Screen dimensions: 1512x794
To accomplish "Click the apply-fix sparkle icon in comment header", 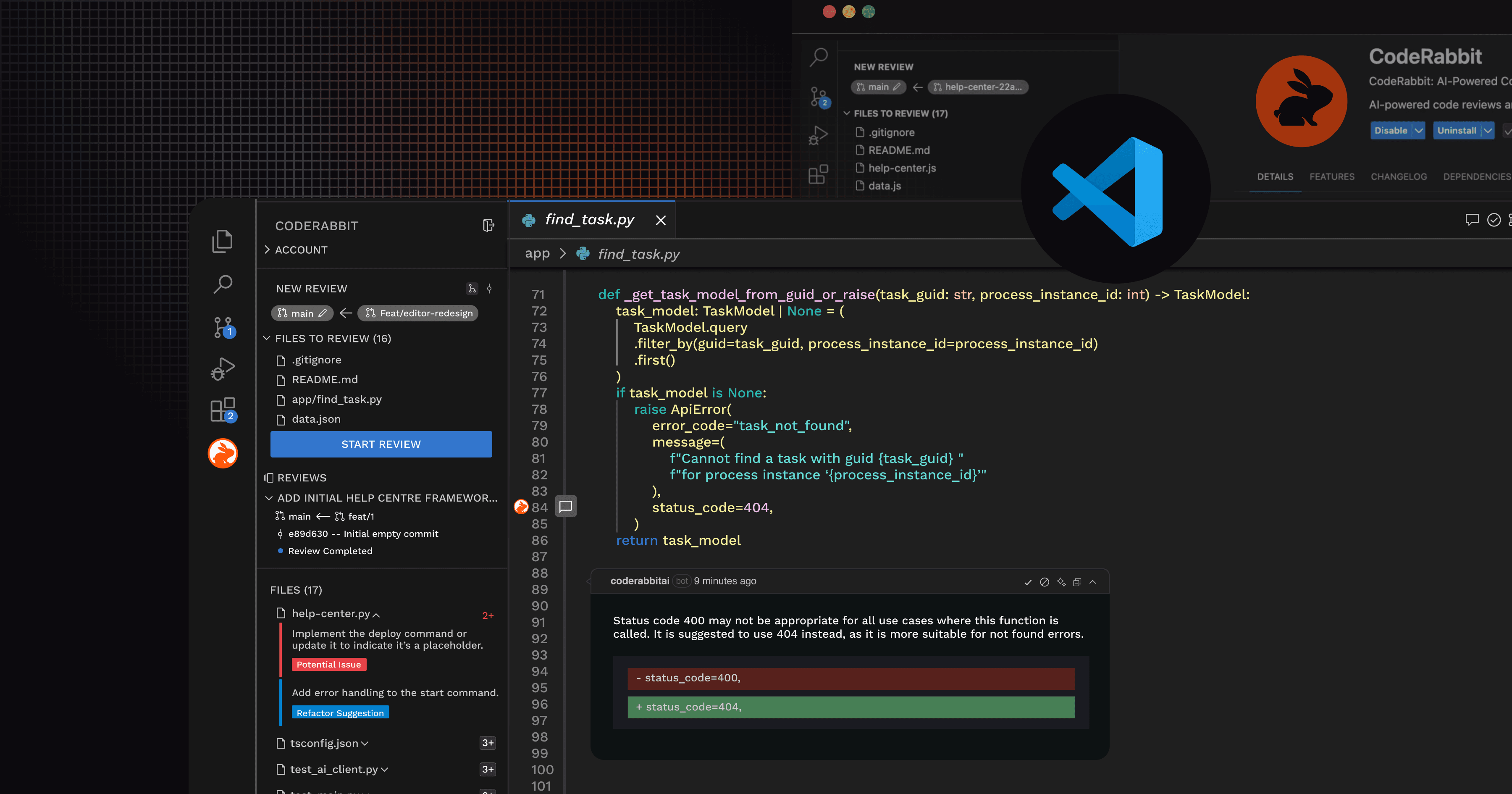I will point(1061,582).
